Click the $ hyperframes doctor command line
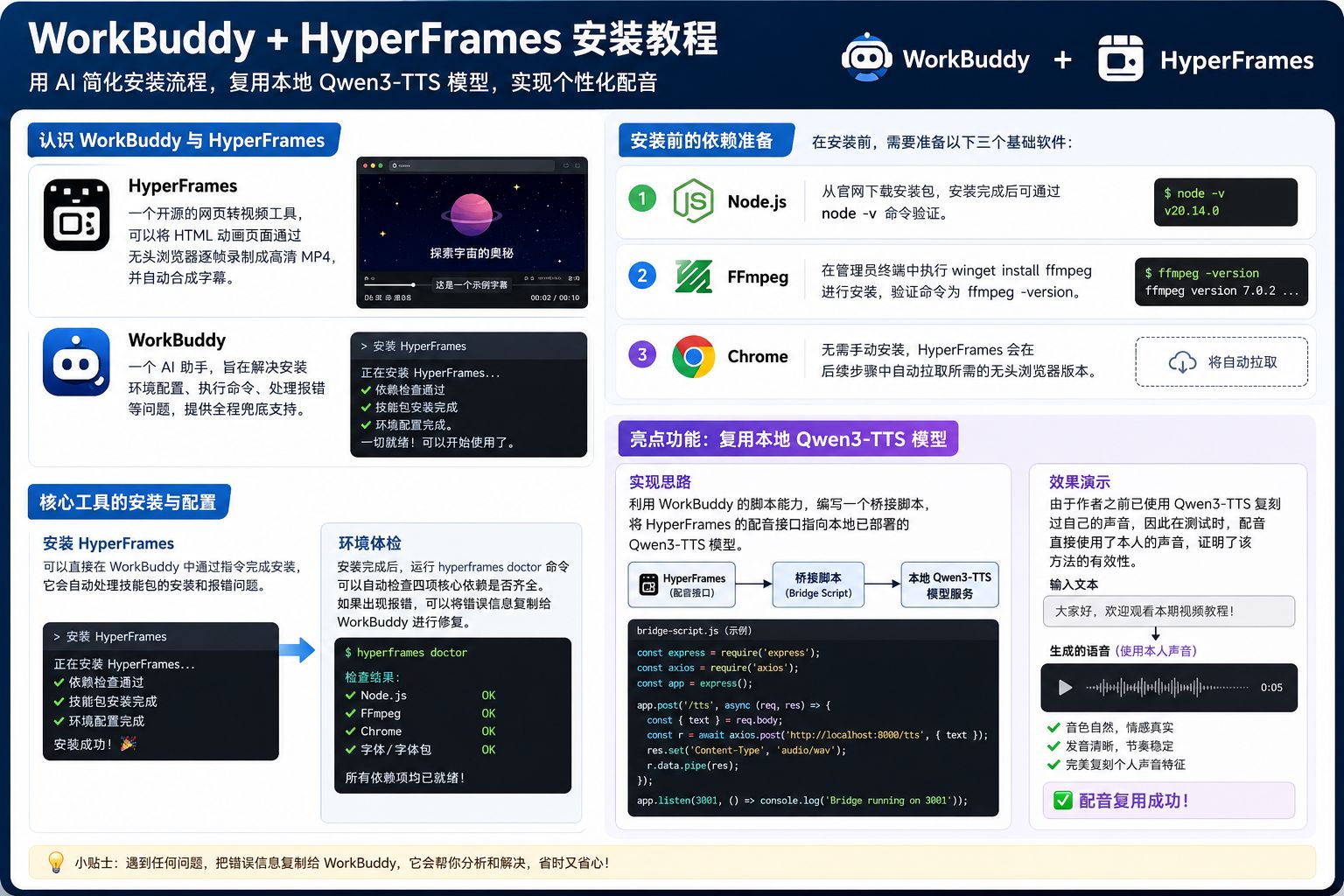This screenshot has width=1344, height=896. point(406,653)
